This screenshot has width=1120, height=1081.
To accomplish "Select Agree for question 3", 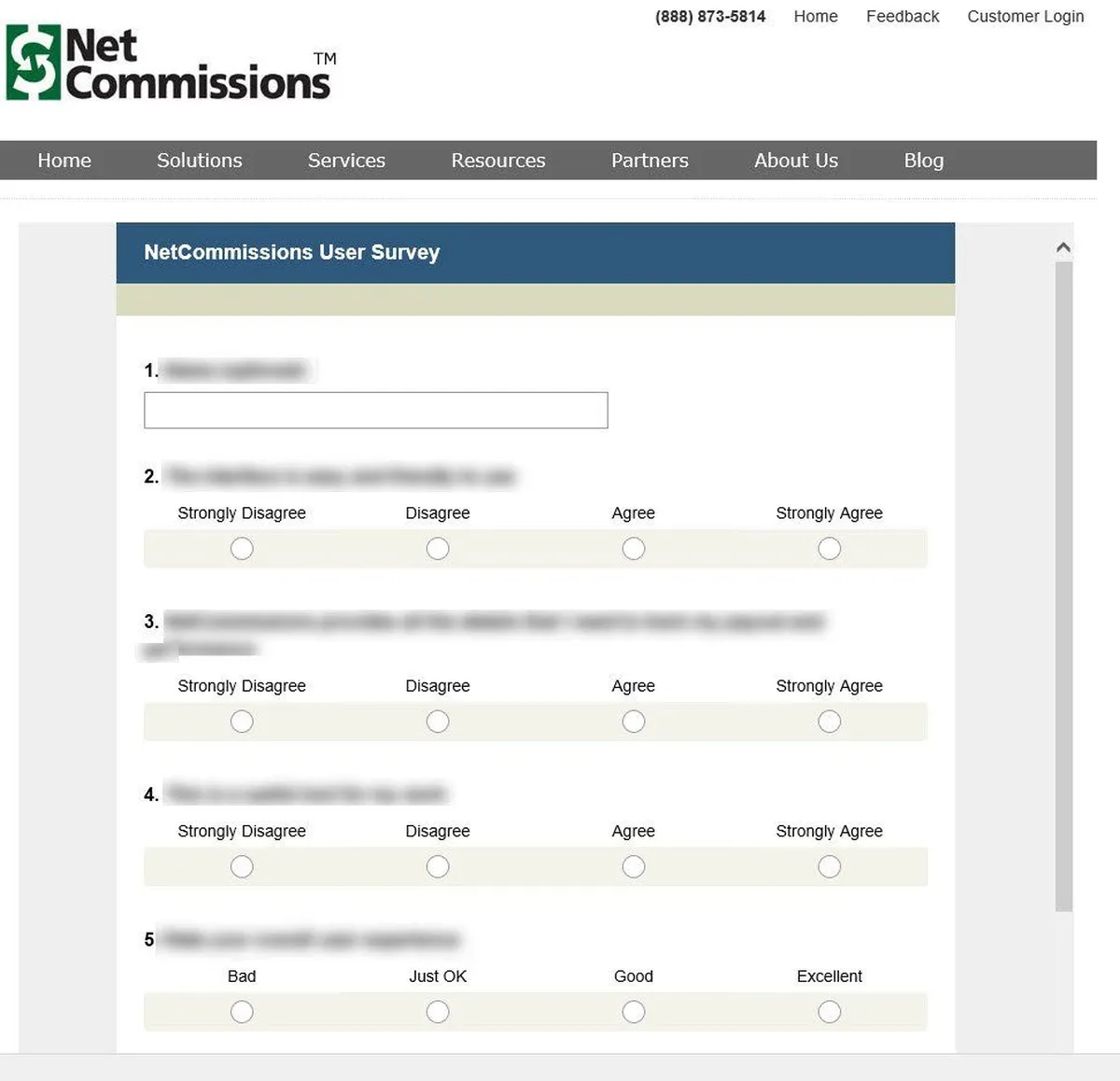I will (634, 722).
